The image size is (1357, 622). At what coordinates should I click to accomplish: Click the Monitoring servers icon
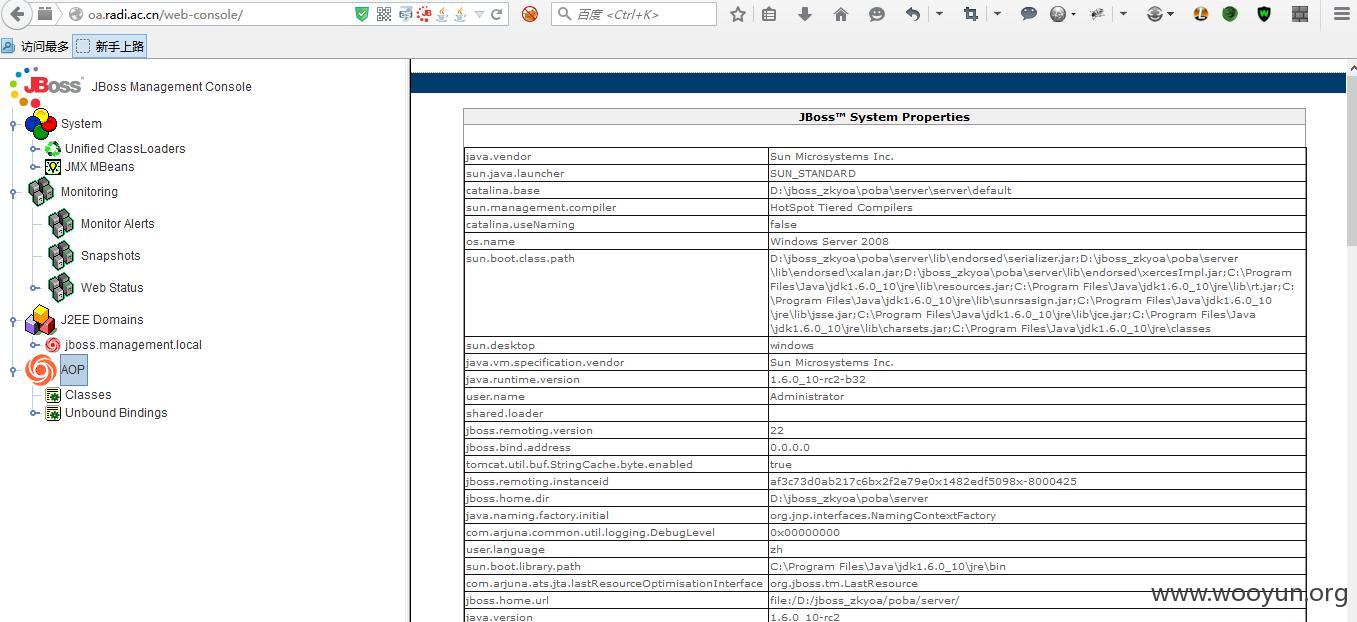pyautogui.click(x=41, y=192)
